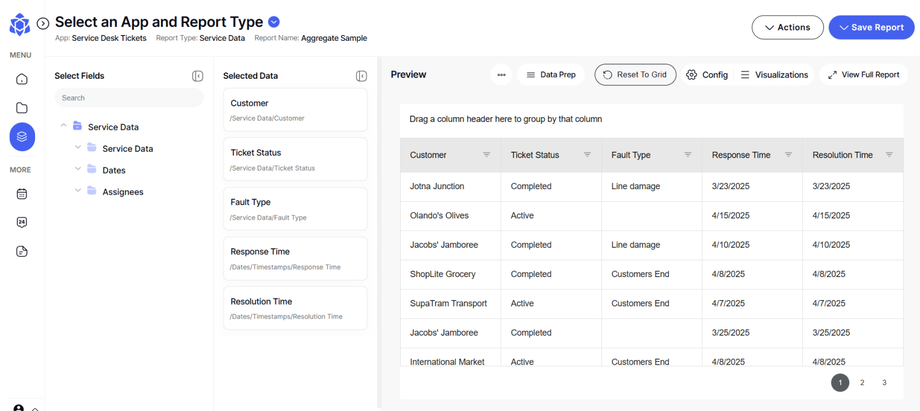
Task: Select the stacked layers icon in the sidebar
Action: point(22,137)
